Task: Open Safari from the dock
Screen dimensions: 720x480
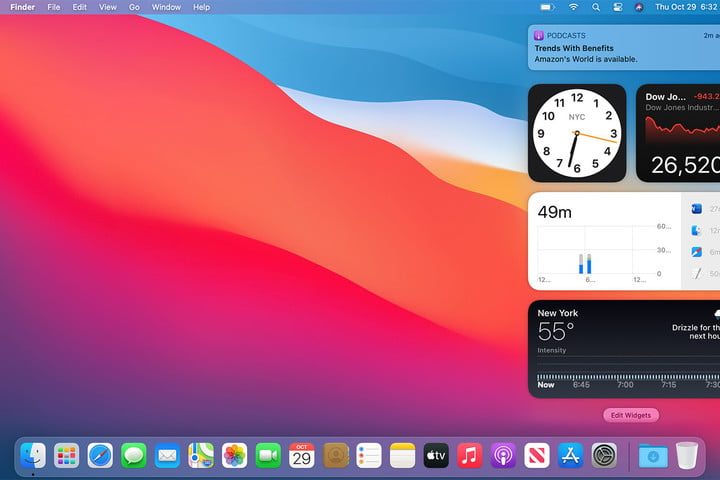Action: point(100,456)
